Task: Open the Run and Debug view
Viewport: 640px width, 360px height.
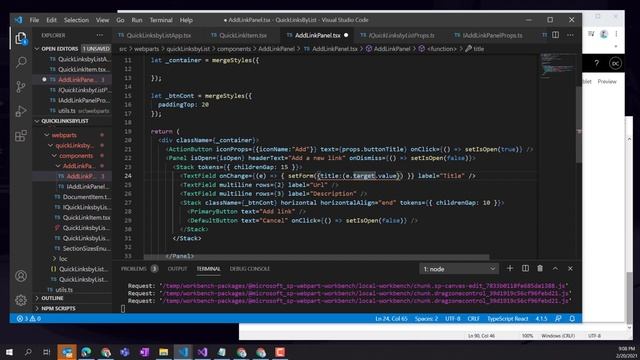Action: click(x=21, y=111)
